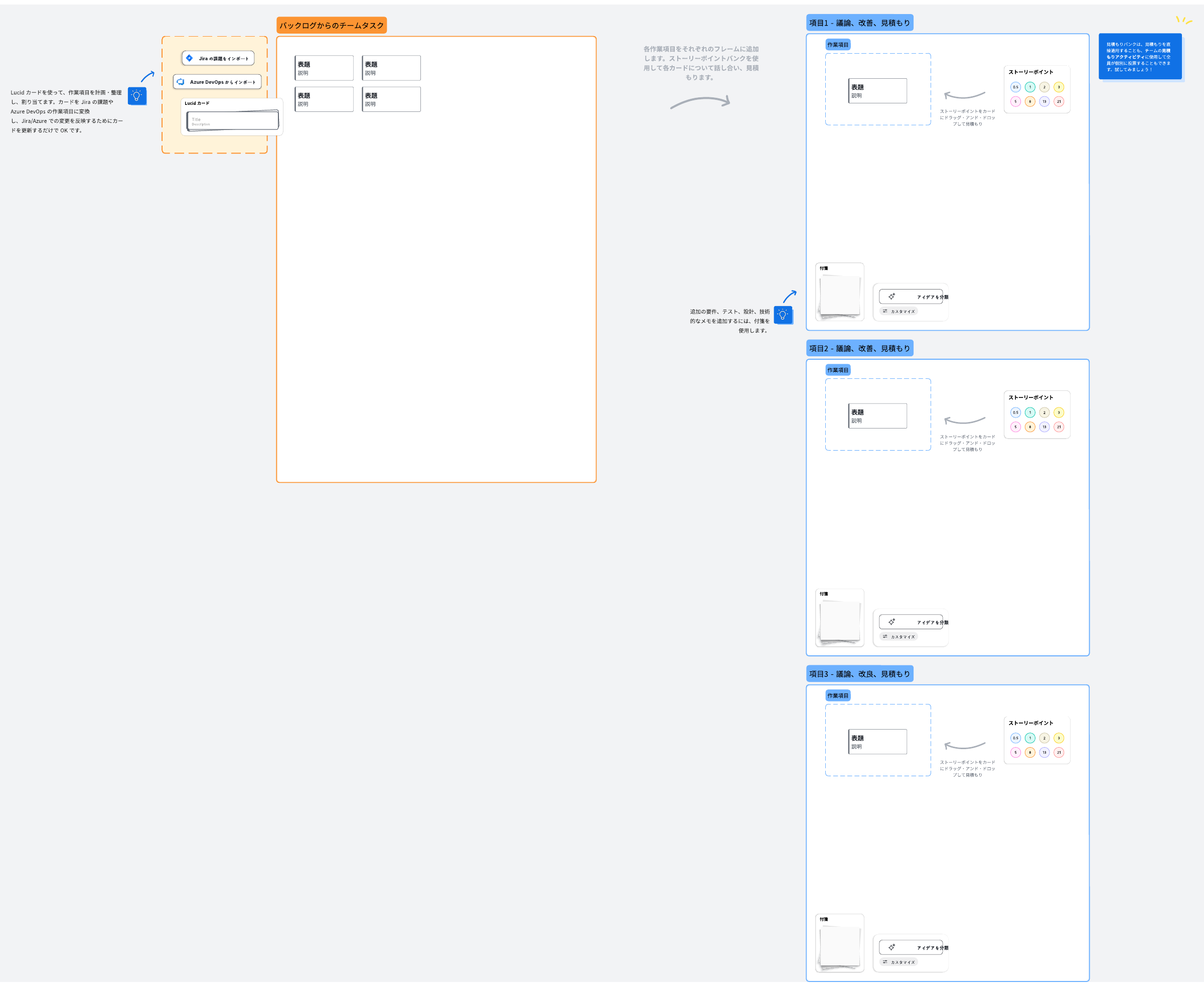Click the lightbulb icon next to the 付箋 instructions
Screen dimensions: 1204x987
[x=783, y=315]
